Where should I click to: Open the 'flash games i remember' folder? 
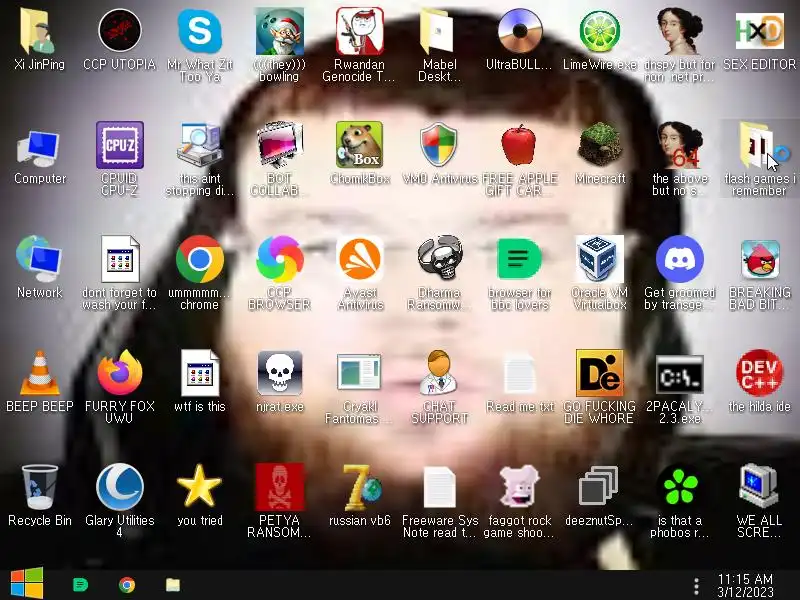pyautogui.click(x=759, y=145)
